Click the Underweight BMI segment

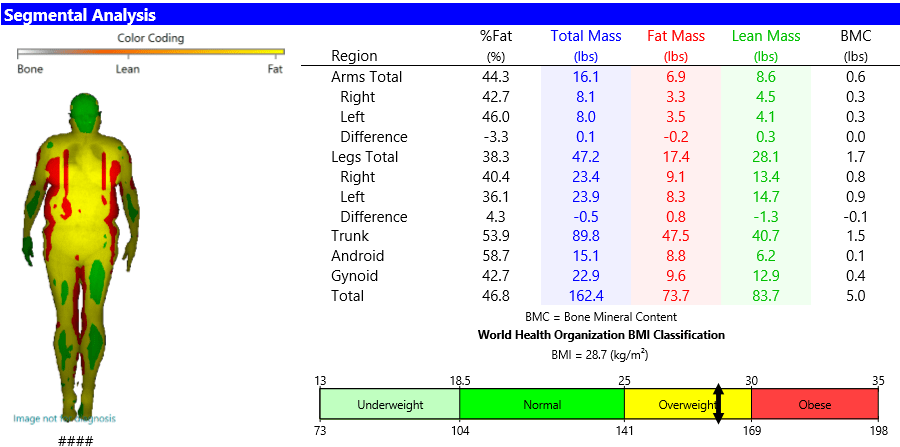pyautogui.click(x=389, y=405)
